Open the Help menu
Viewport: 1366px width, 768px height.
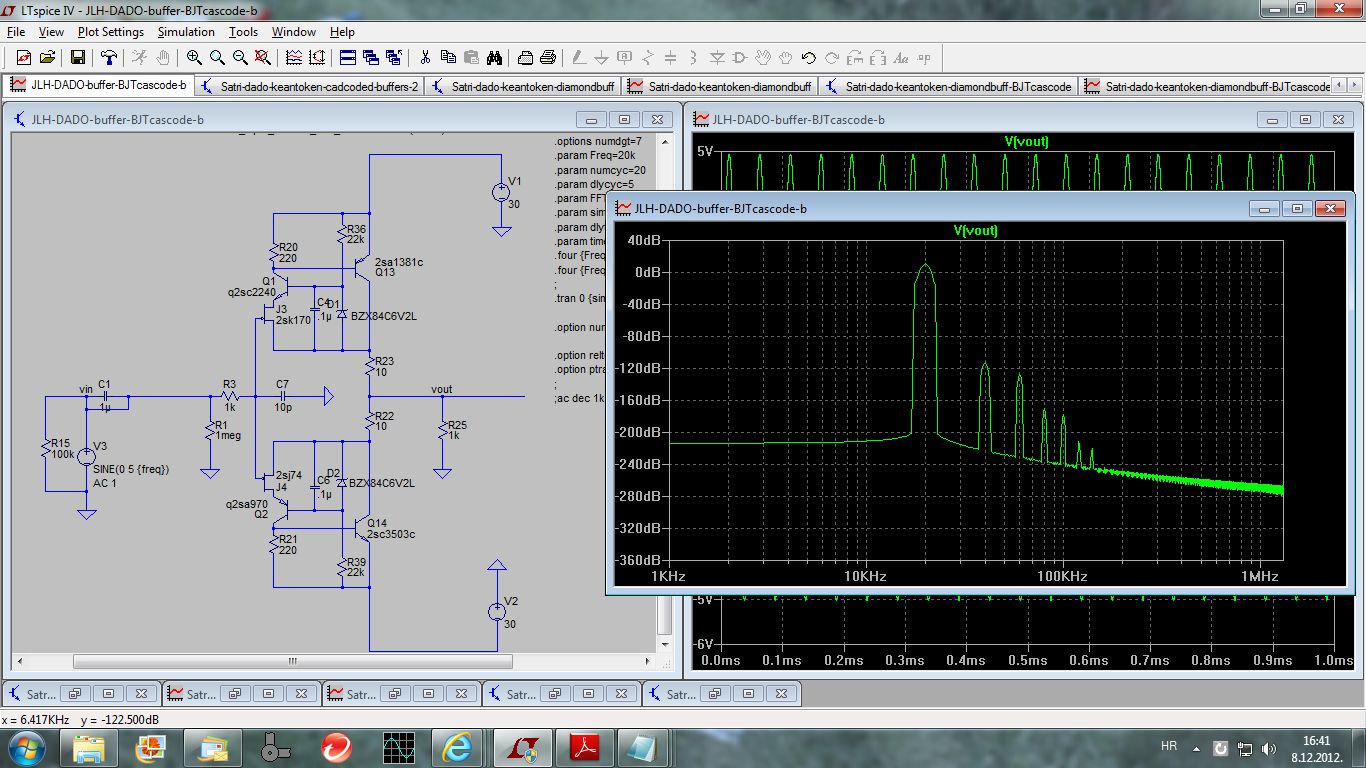pos(342,32)
